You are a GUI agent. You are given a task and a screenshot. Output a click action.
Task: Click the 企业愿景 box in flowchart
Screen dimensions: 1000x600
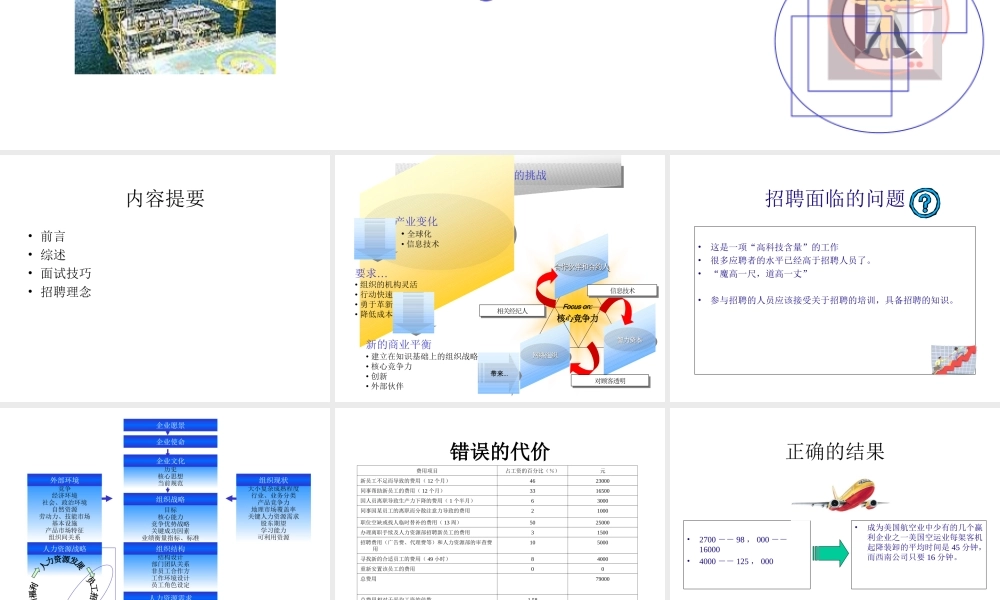pyautogui.click(x=170, y=425)
